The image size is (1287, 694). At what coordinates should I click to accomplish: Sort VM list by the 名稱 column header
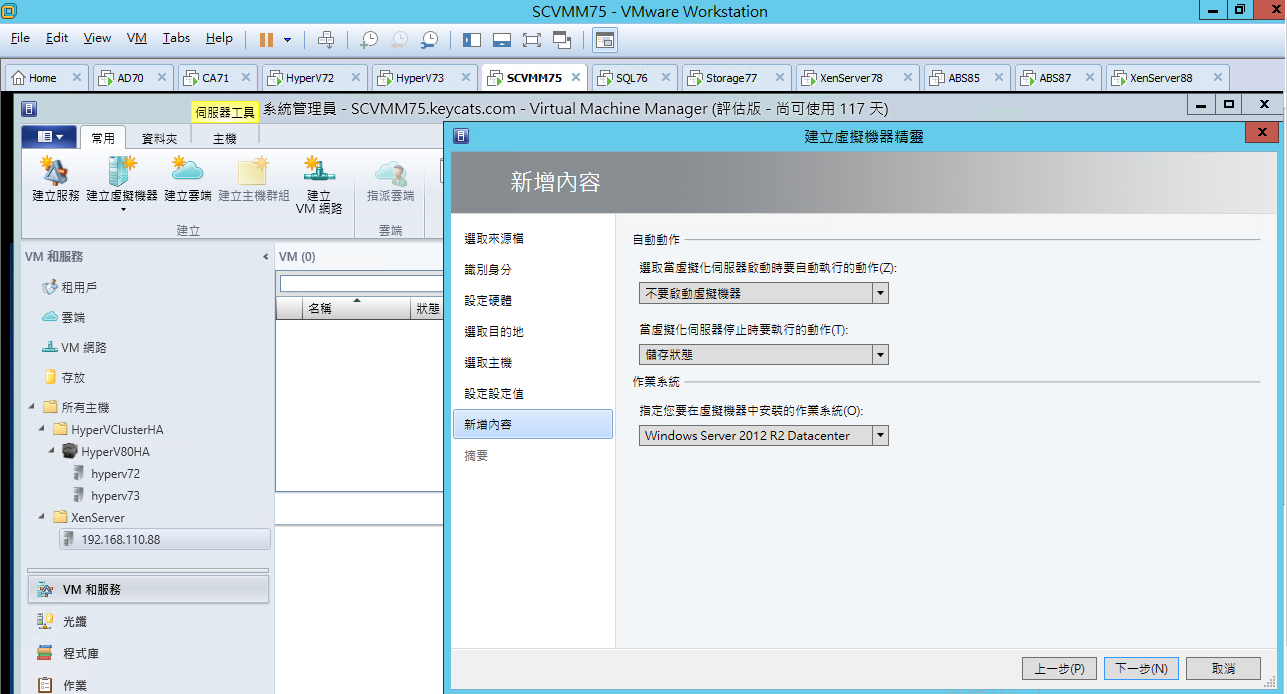(x=356, y=309)
